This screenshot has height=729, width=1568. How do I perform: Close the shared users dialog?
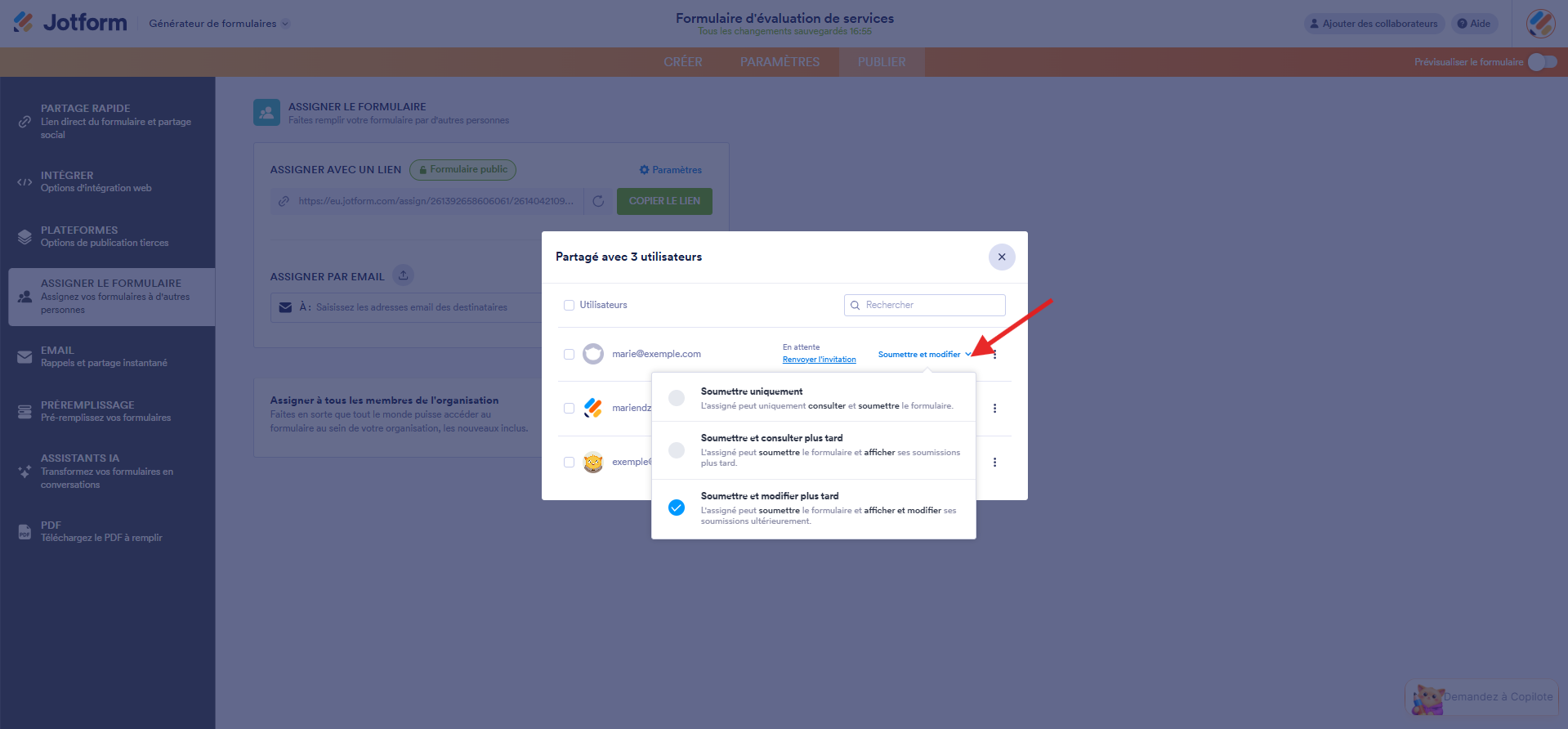(x=1002, y=257)
